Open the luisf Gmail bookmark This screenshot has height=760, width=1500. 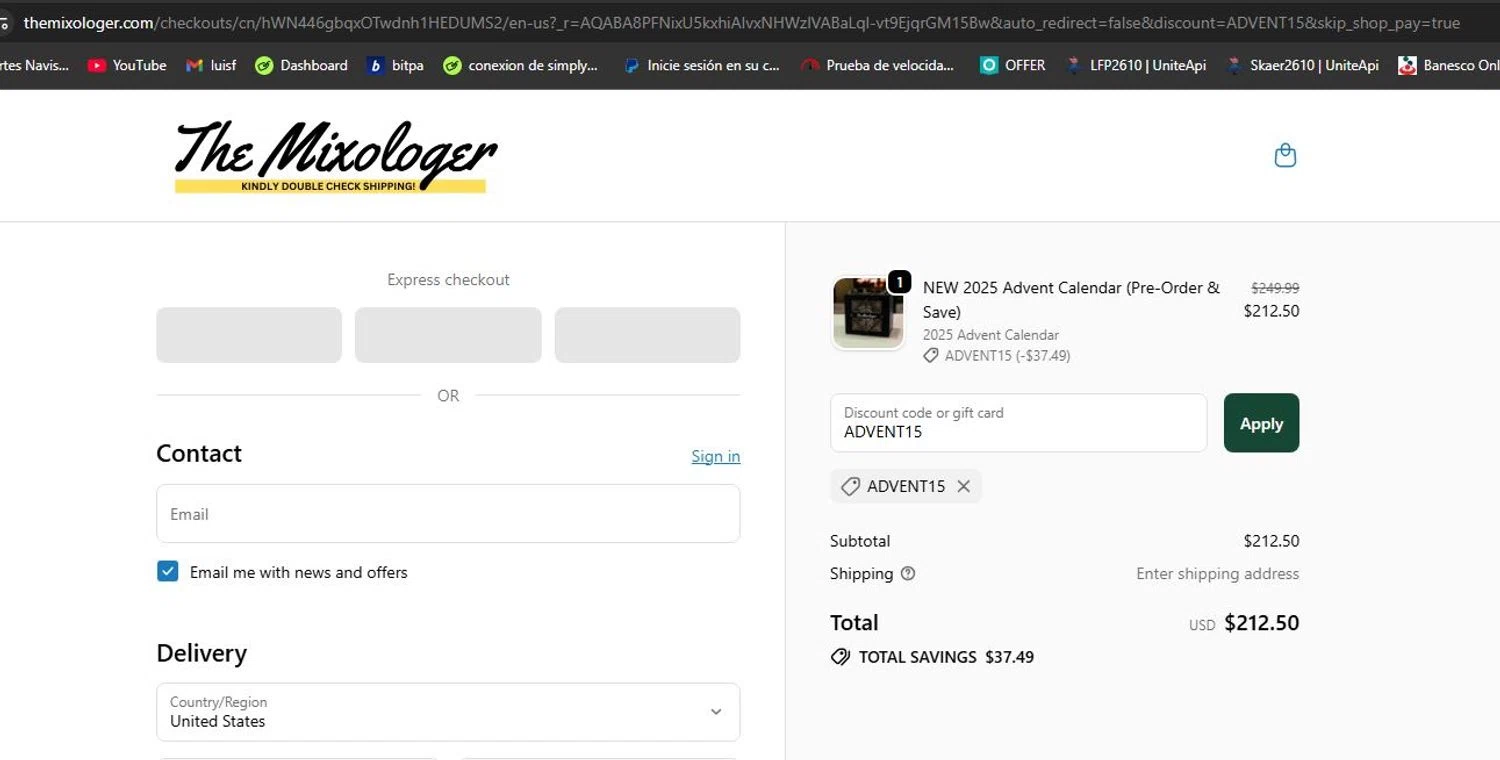(211, 65)
